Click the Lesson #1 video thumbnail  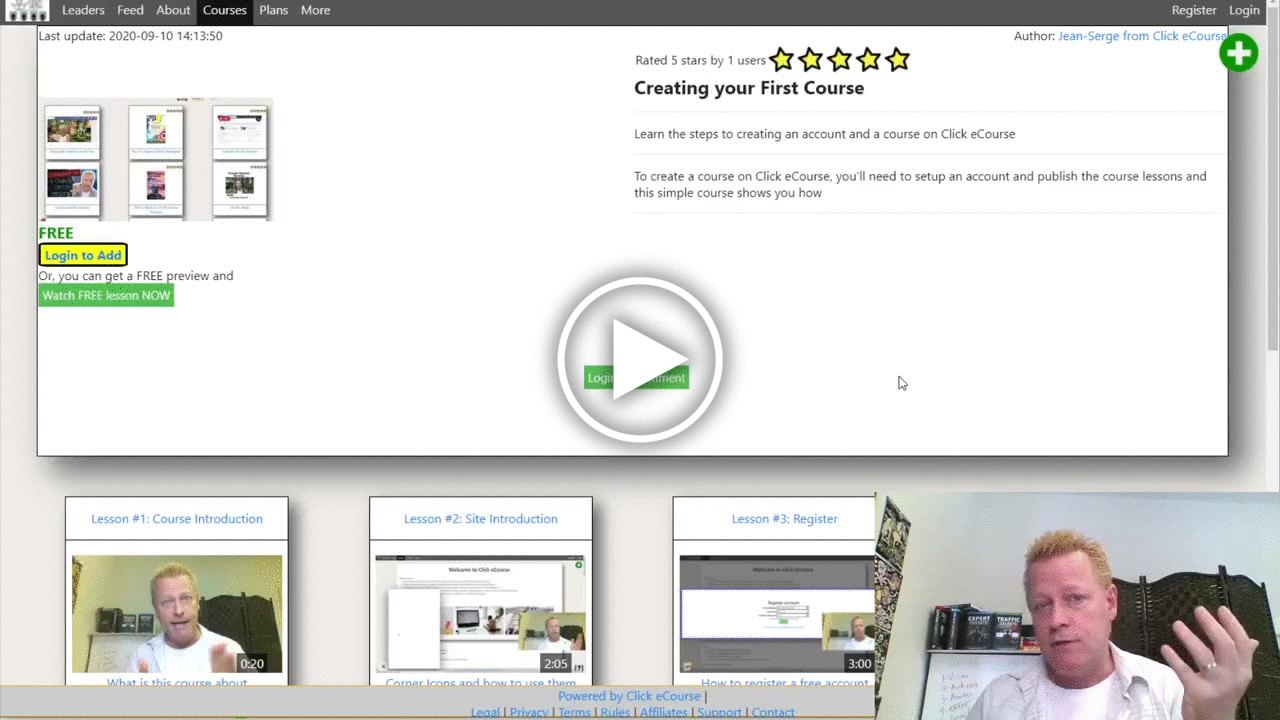point(177,614)
